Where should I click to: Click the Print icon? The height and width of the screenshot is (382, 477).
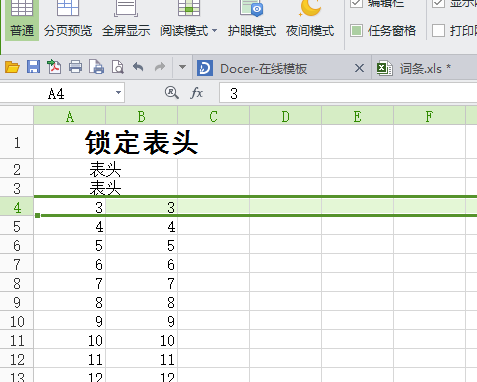point(75,67)
